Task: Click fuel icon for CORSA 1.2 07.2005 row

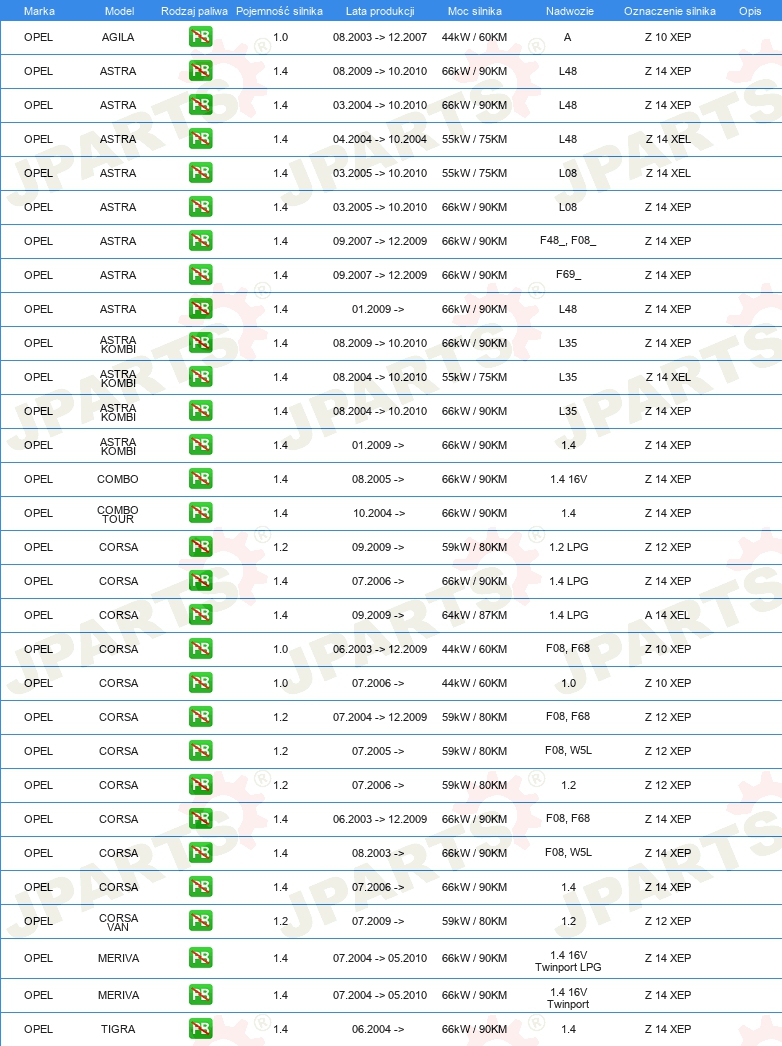Action: point(201,751)
